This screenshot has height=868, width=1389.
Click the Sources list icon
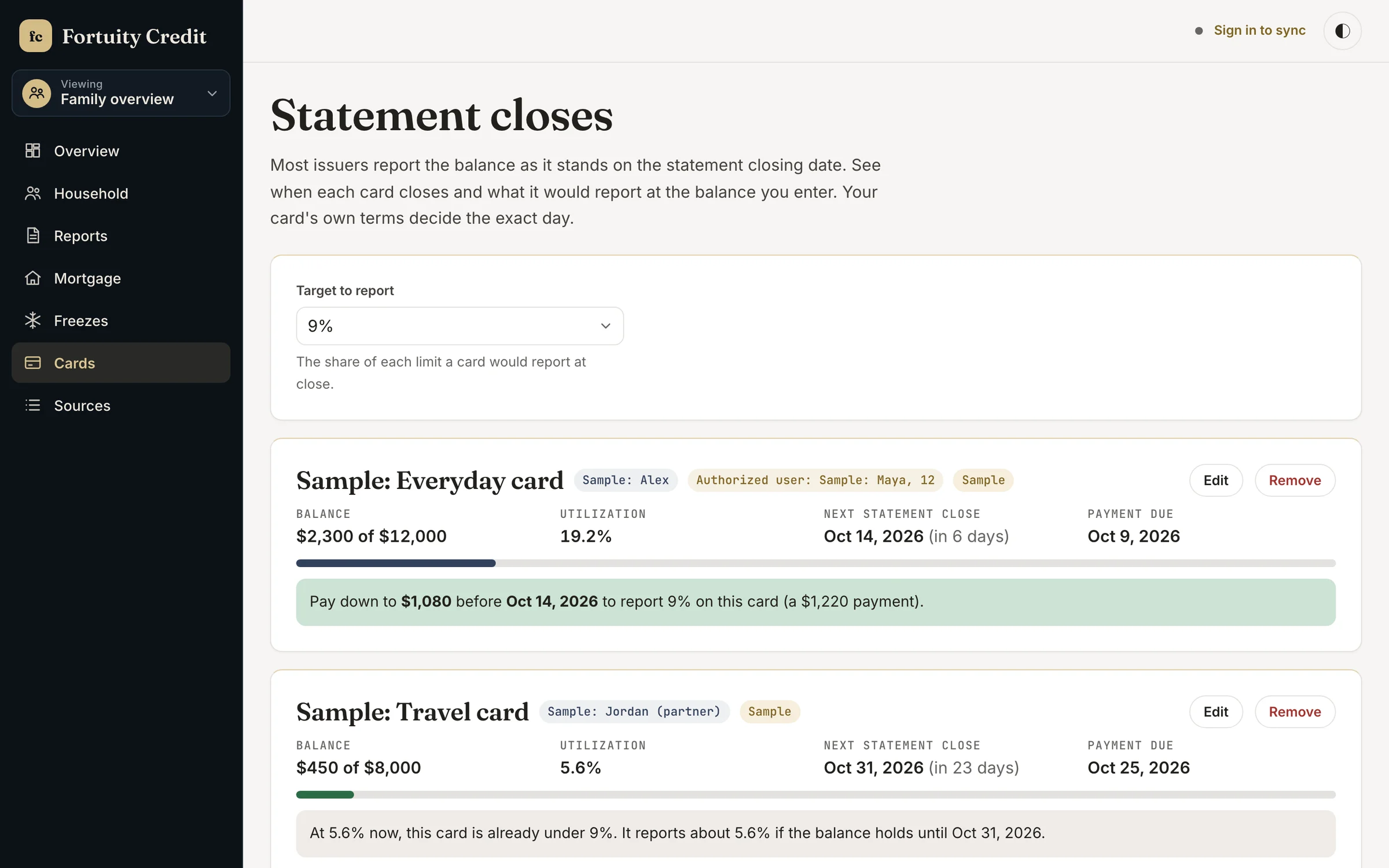coord(33,405)
